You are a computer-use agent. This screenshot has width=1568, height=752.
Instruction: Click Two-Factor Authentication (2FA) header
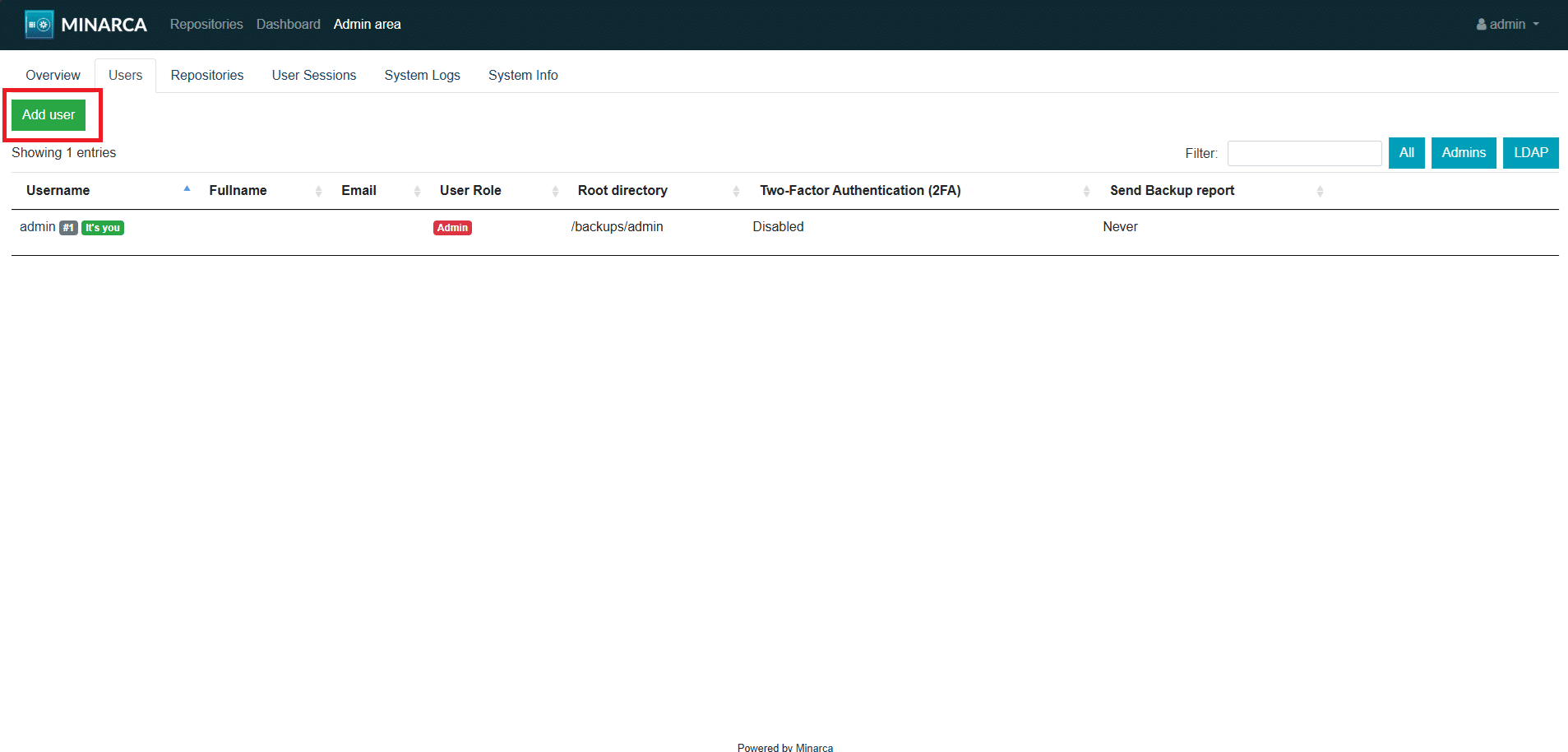(860, 191)
